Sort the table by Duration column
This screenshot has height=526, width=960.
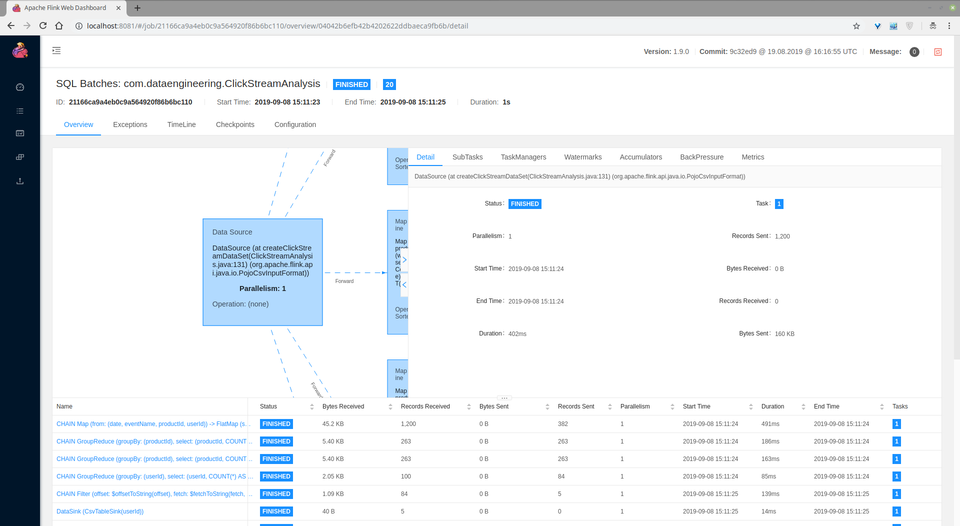(803, 407)
